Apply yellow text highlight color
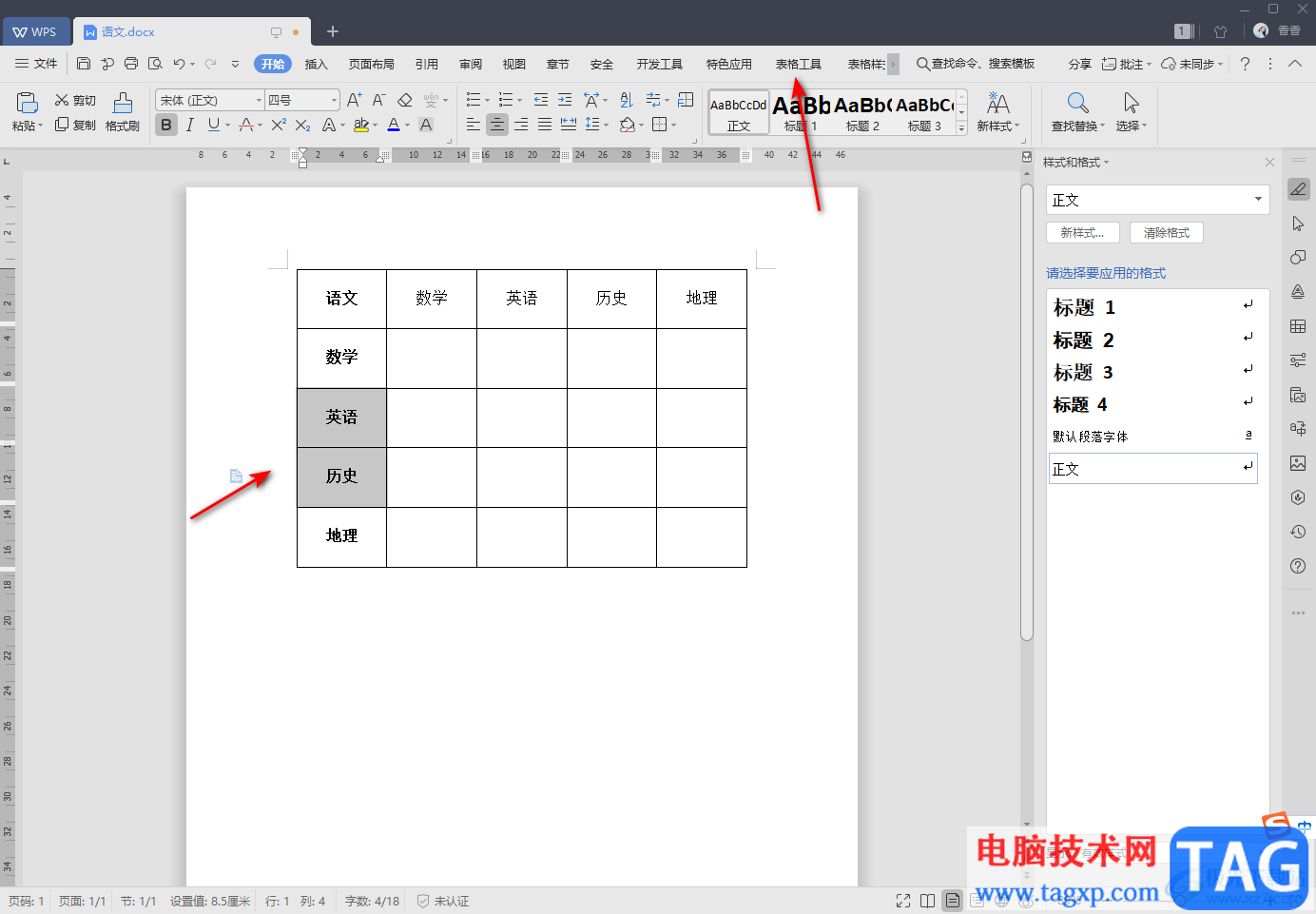 [360, 125]
